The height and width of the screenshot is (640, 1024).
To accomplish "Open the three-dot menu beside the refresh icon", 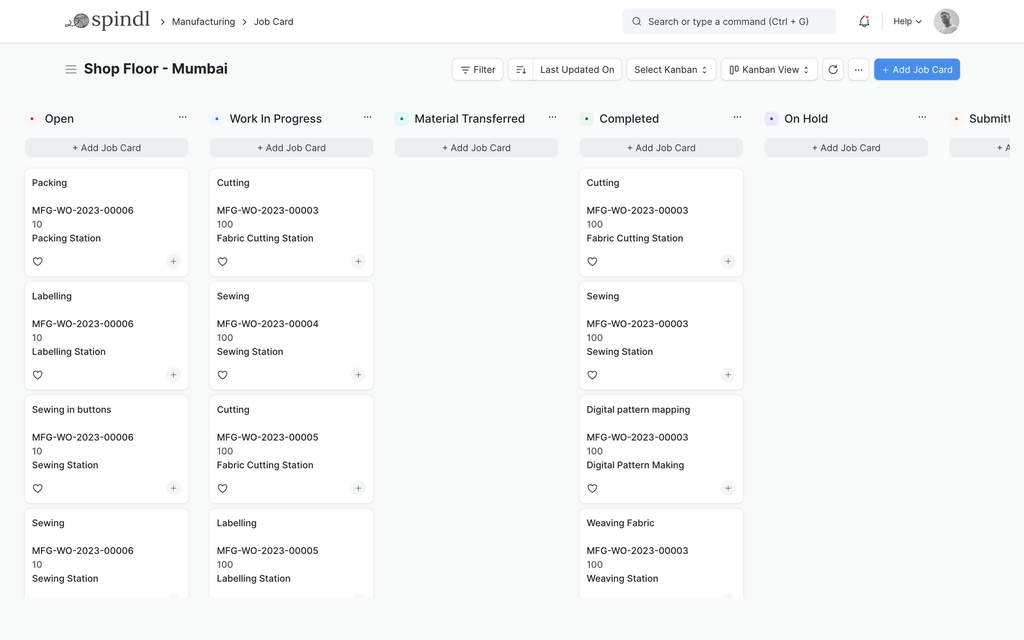I will [x=858, y=70].
